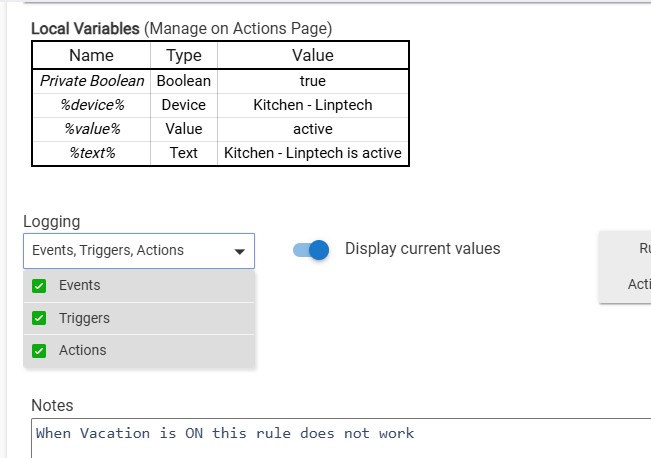Uncheck the Actions checkbox
The image size is (651, 458).
coord(40,351)
